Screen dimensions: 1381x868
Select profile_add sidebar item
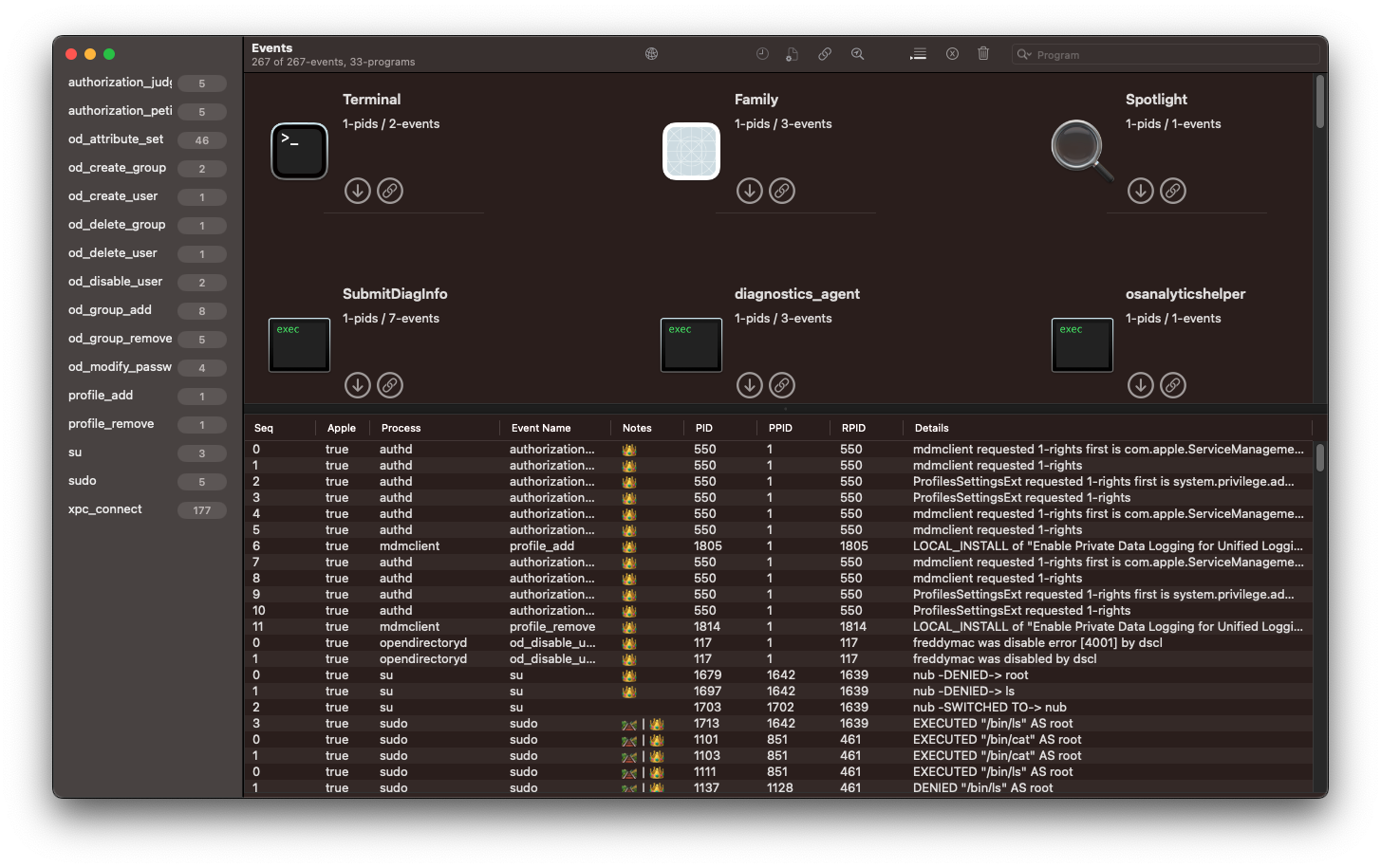(147, 396)
